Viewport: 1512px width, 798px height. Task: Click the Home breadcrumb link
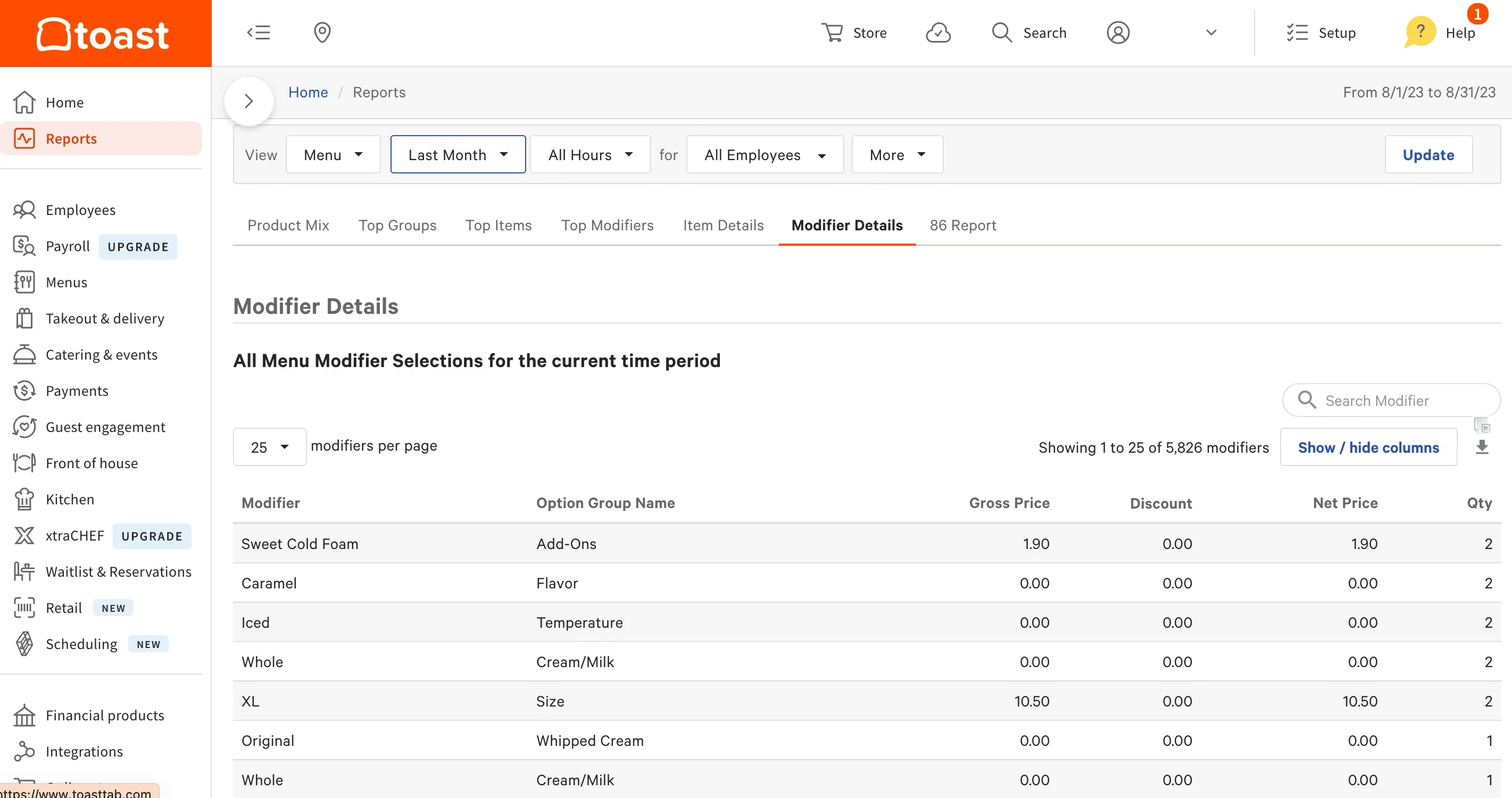point(308,92)
